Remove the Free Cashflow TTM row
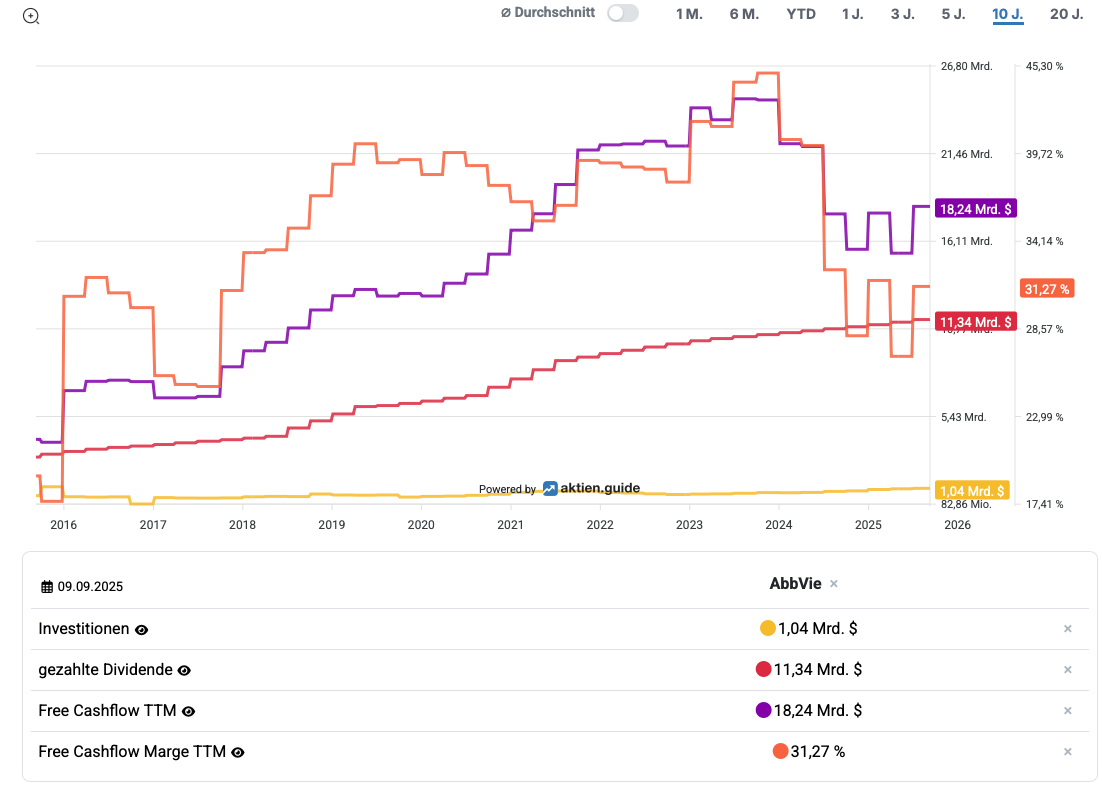 pyautogui.click(x=1068, y=710)
